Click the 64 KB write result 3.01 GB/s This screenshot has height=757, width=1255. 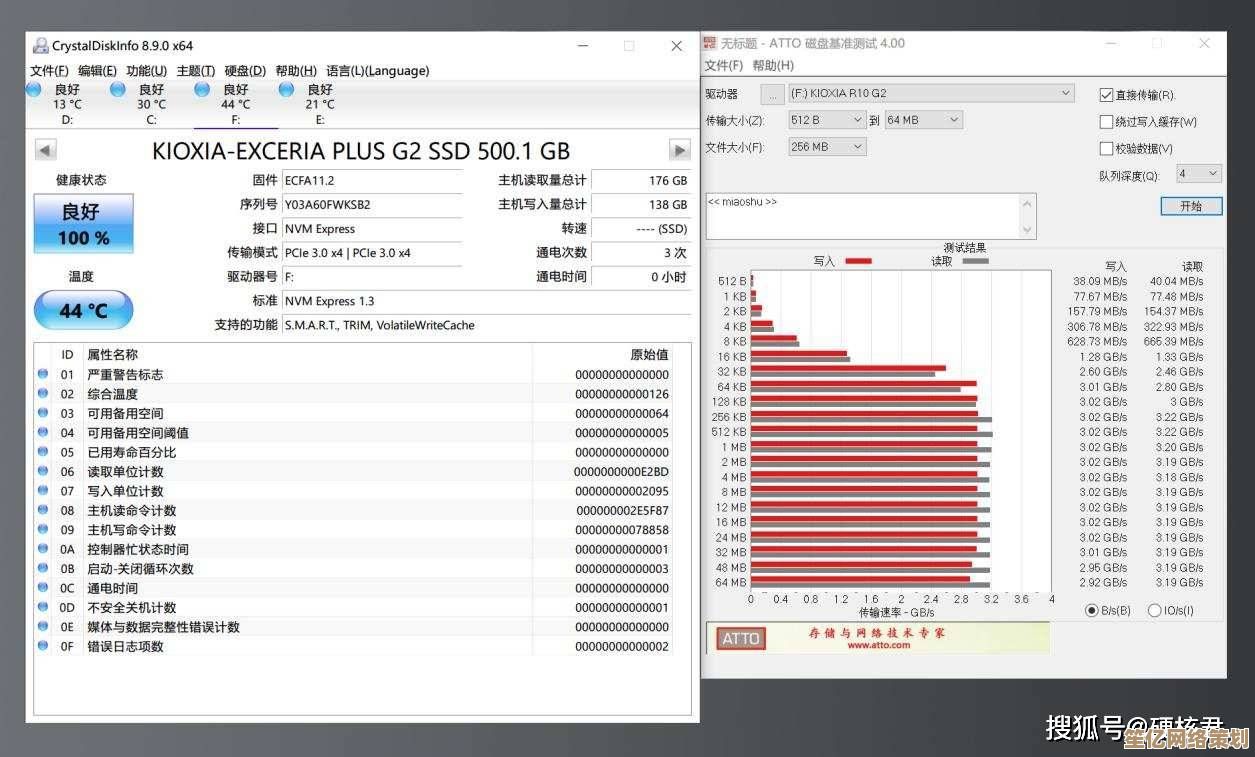pyautogui.click(x=1102, y=387)
